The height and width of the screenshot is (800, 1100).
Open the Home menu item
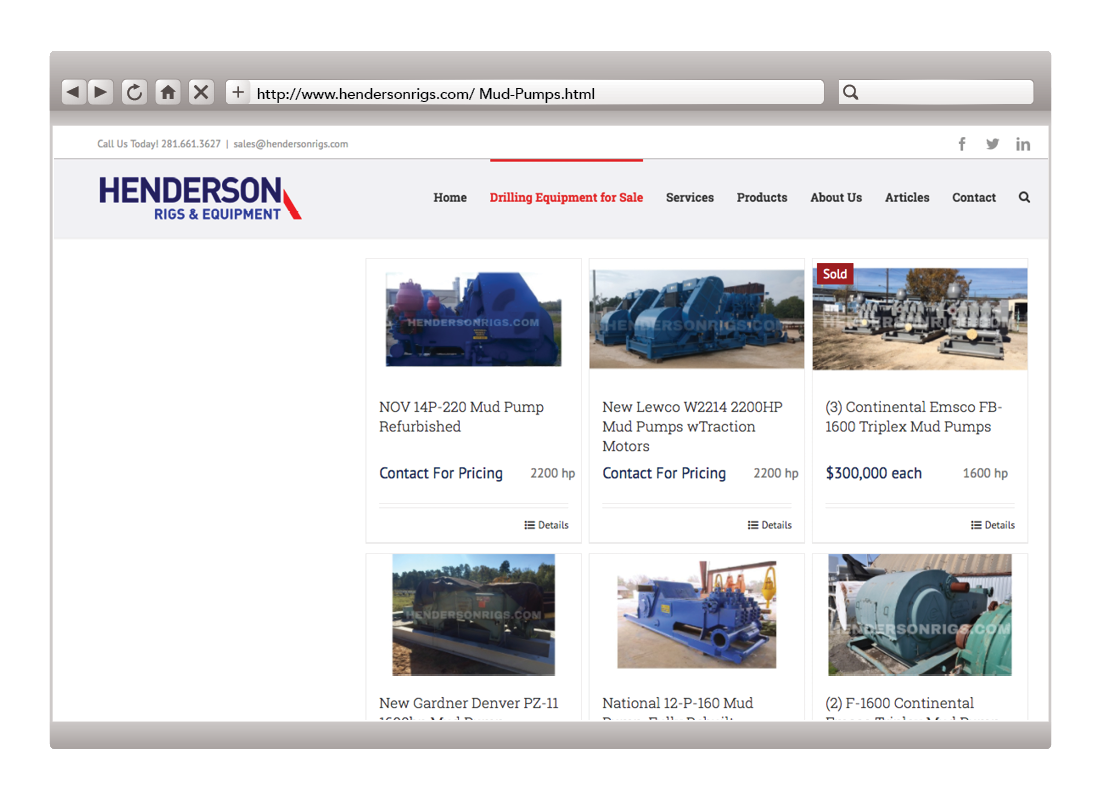[x=450, y=197]
